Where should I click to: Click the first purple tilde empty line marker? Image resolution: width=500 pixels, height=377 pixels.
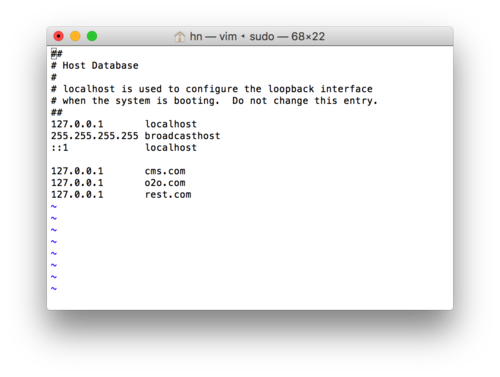54,207
